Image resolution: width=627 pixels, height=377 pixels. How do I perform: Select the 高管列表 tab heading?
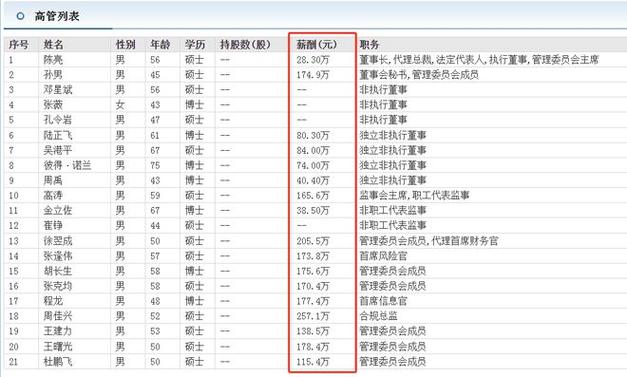coord(57,16)
